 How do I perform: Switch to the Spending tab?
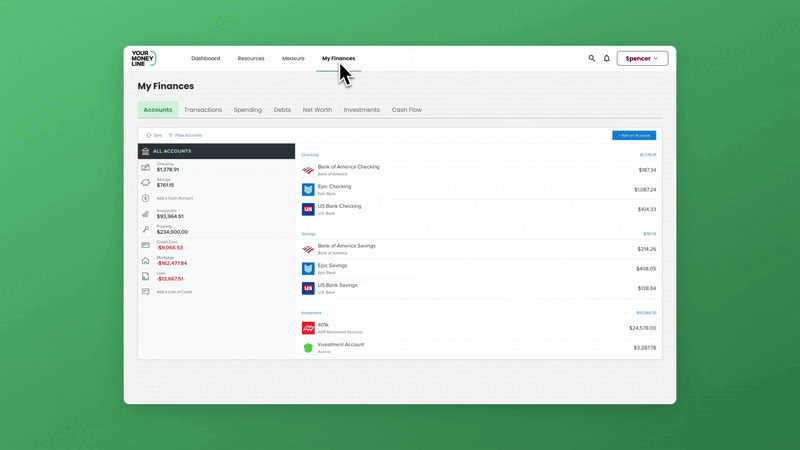click(248, 110)
